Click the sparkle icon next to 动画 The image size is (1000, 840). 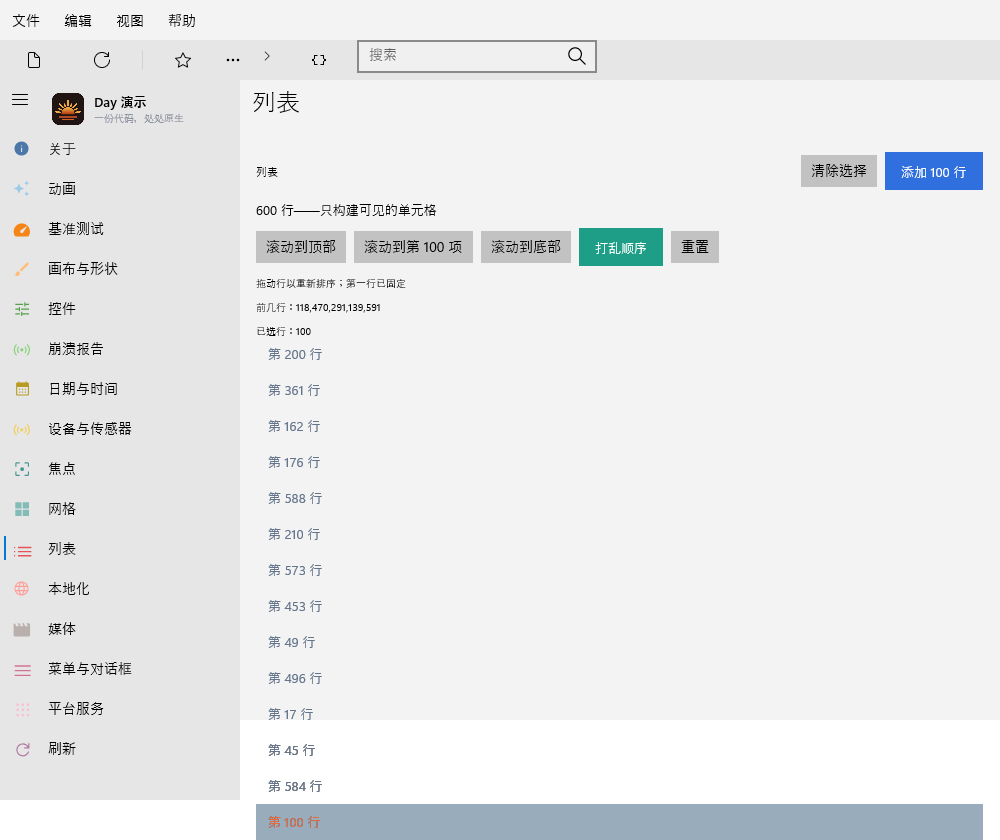click(22, 189)
